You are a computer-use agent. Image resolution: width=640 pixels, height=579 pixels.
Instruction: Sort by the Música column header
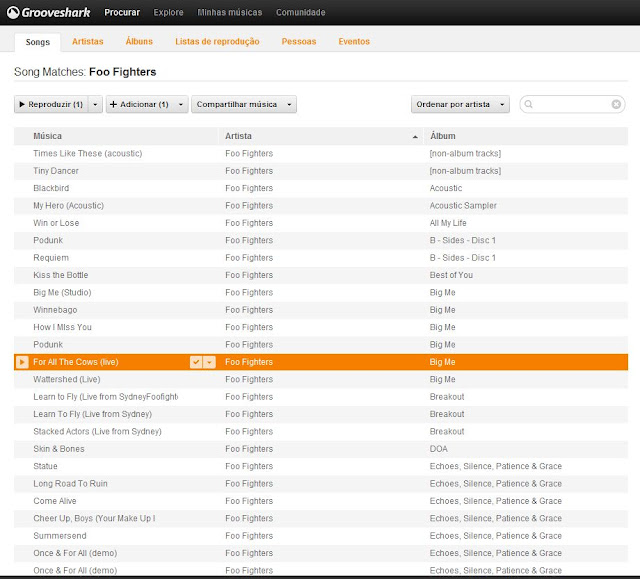click(x=47, y=136)
